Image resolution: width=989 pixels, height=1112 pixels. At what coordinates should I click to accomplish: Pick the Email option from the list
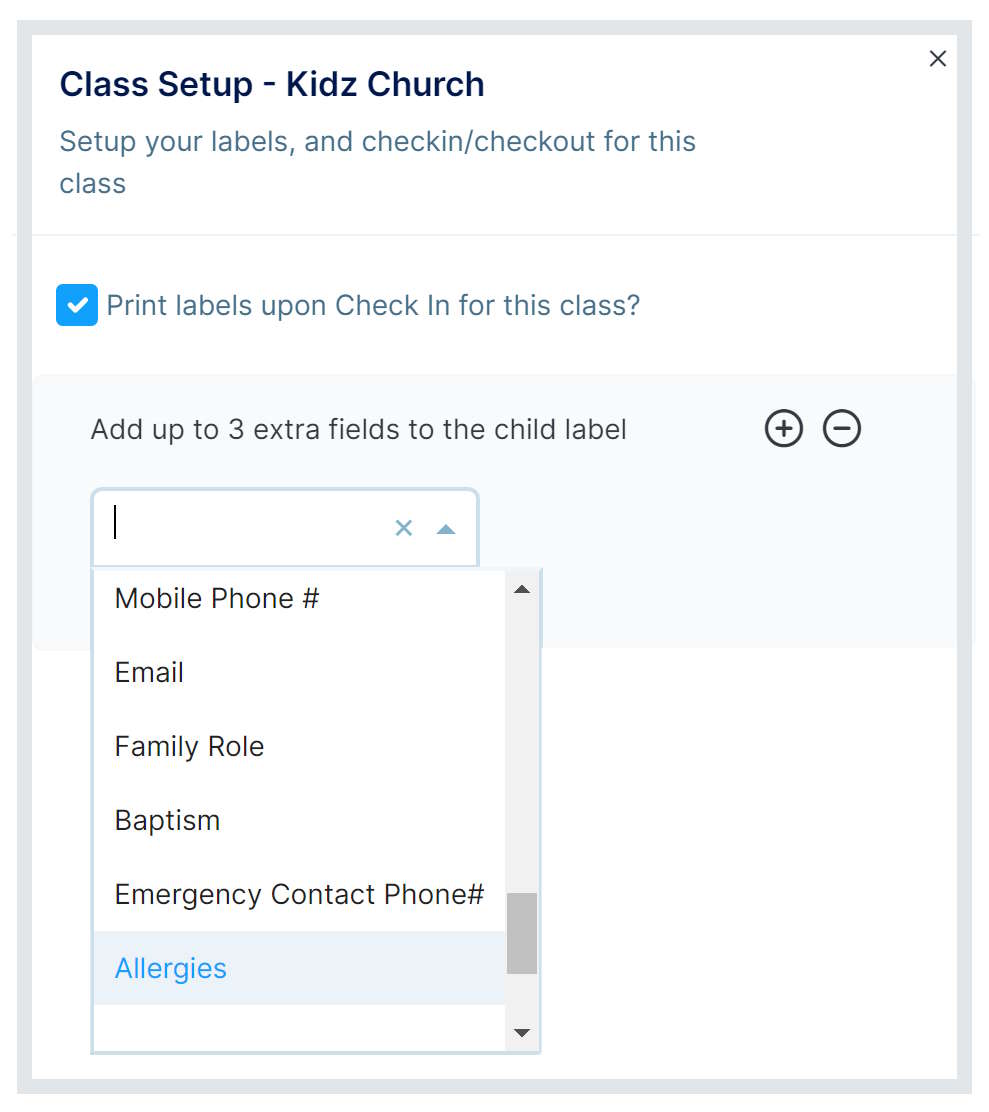[149, 672]
